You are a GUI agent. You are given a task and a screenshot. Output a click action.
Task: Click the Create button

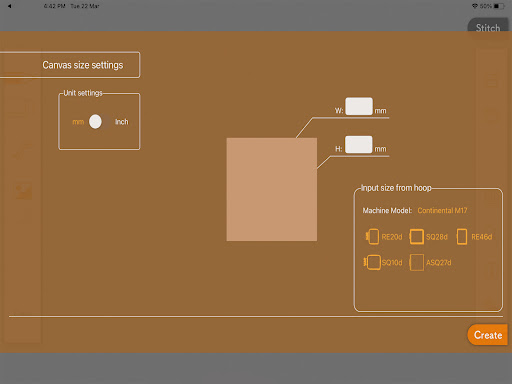click(x=487, y=335)
